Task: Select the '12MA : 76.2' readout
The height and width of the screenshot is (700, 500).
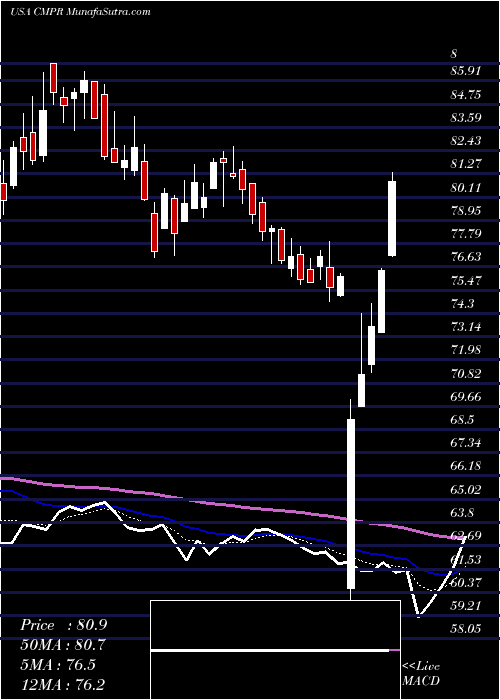Action: coord(63,685)
